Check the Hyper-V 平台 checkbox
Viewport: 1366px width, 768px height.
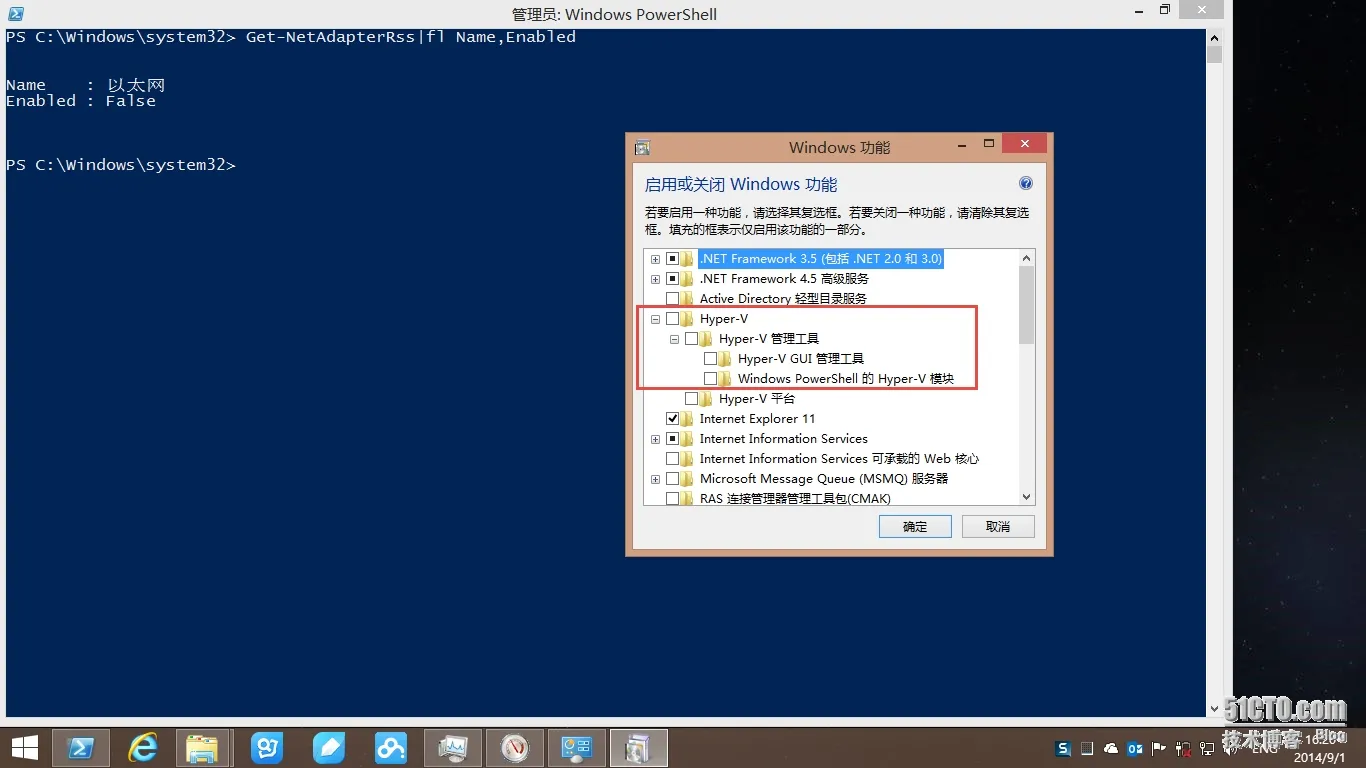pos(691,399)
